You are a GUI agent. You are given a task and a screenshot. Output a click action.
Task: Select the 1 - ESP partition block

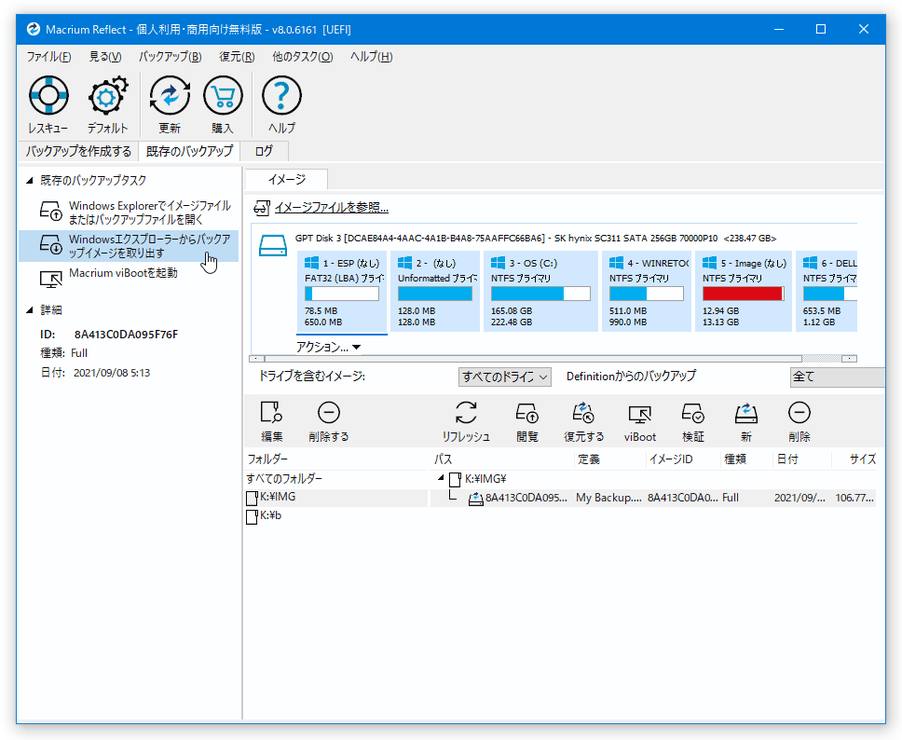point(342,291)
